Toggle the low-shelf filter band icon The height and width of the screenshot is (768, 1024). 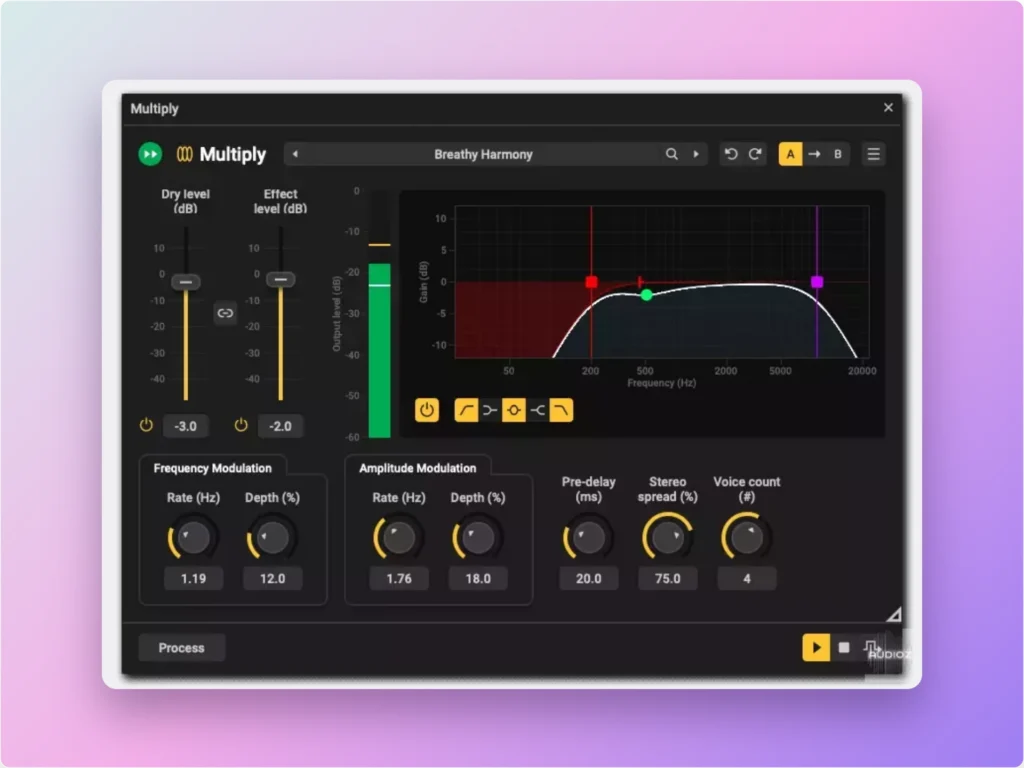click(x=490, y=410)
